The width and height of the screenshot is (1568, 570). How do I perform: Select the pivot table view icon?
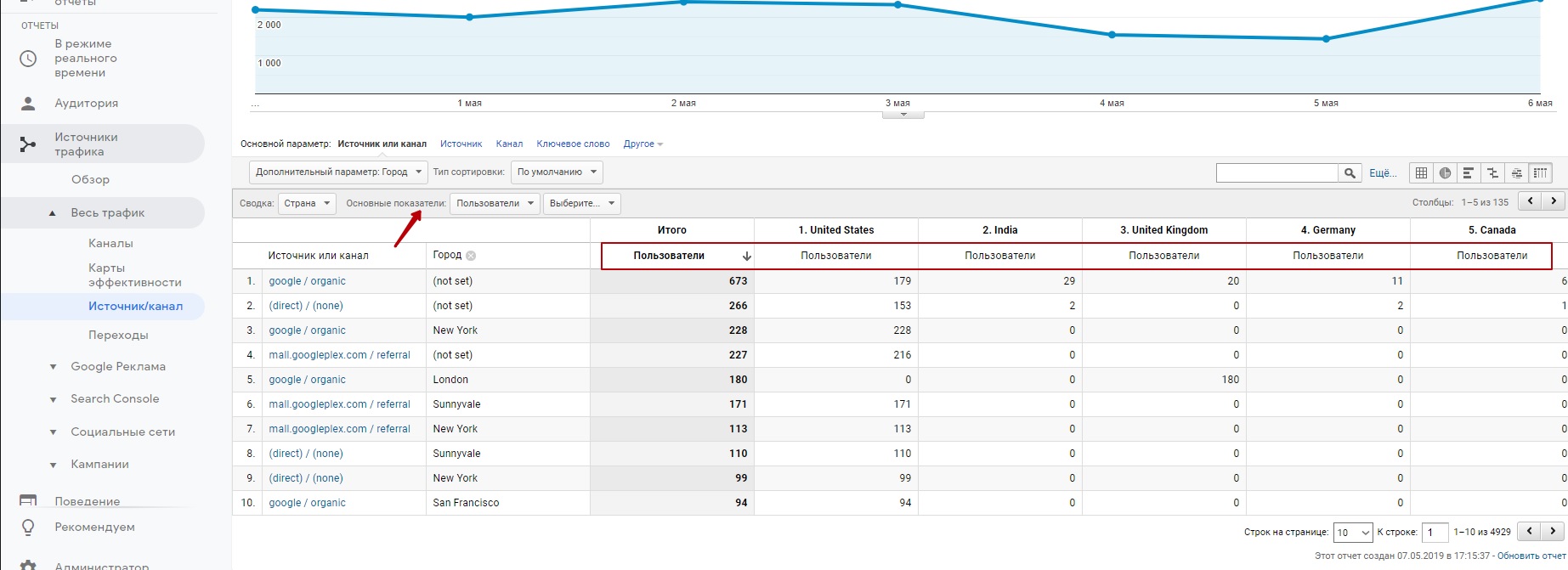pos(1540,172)
